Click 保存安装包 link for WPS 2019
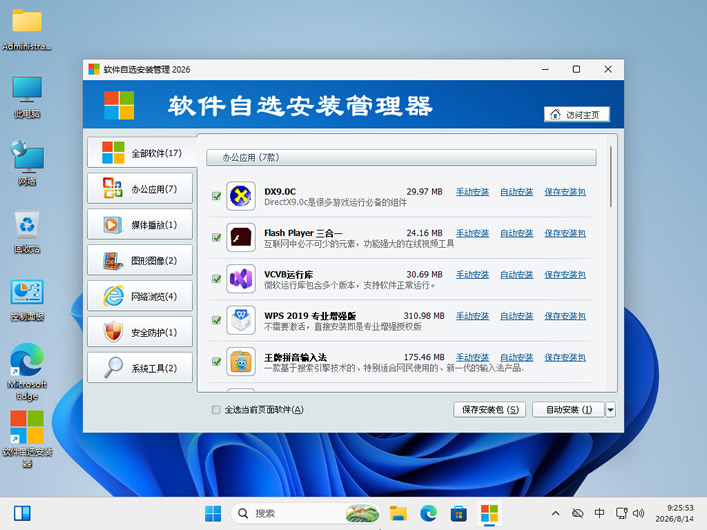 565,316
